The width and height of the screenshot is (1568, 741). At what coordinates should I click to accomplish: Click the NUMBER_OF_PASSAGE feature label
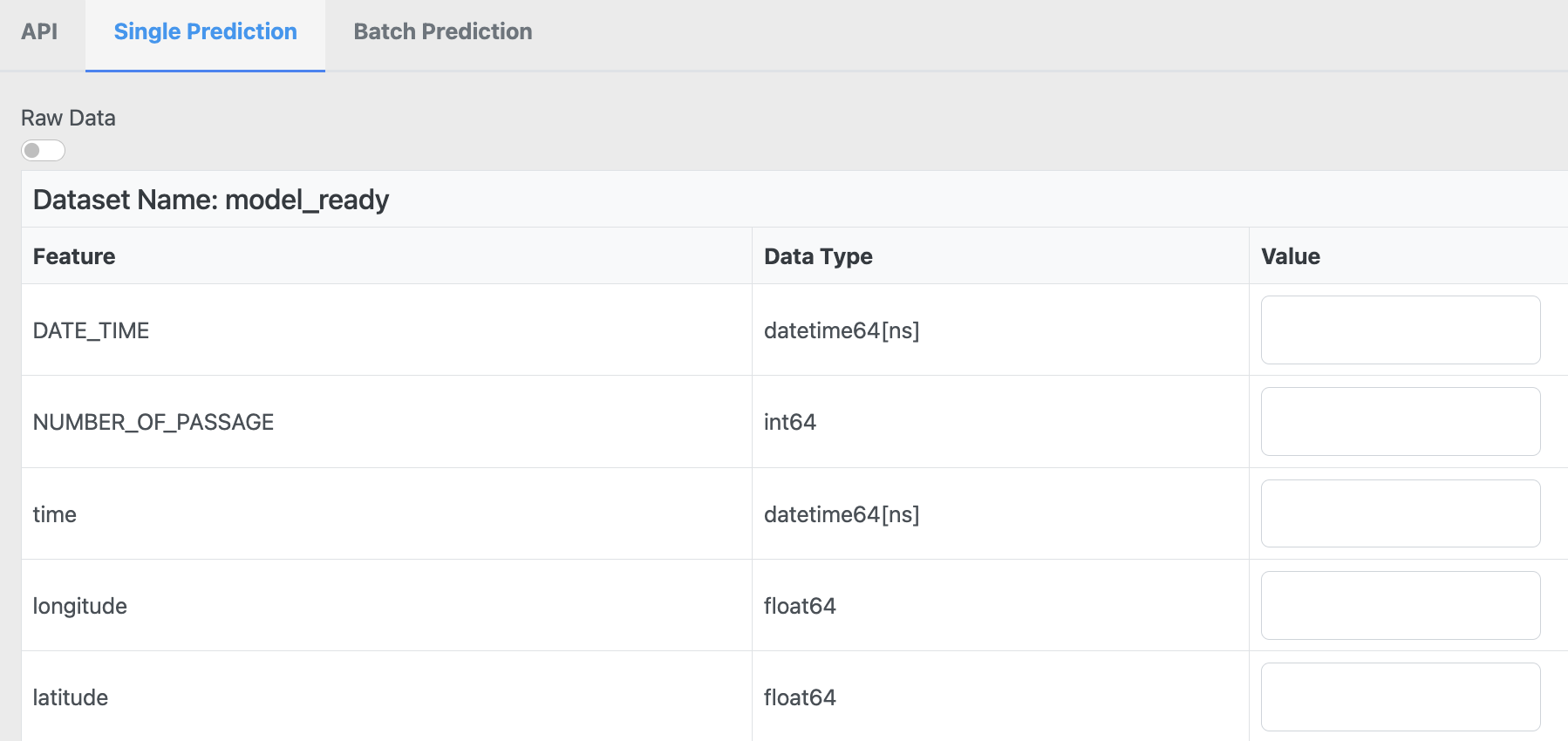tap(153, 423)
